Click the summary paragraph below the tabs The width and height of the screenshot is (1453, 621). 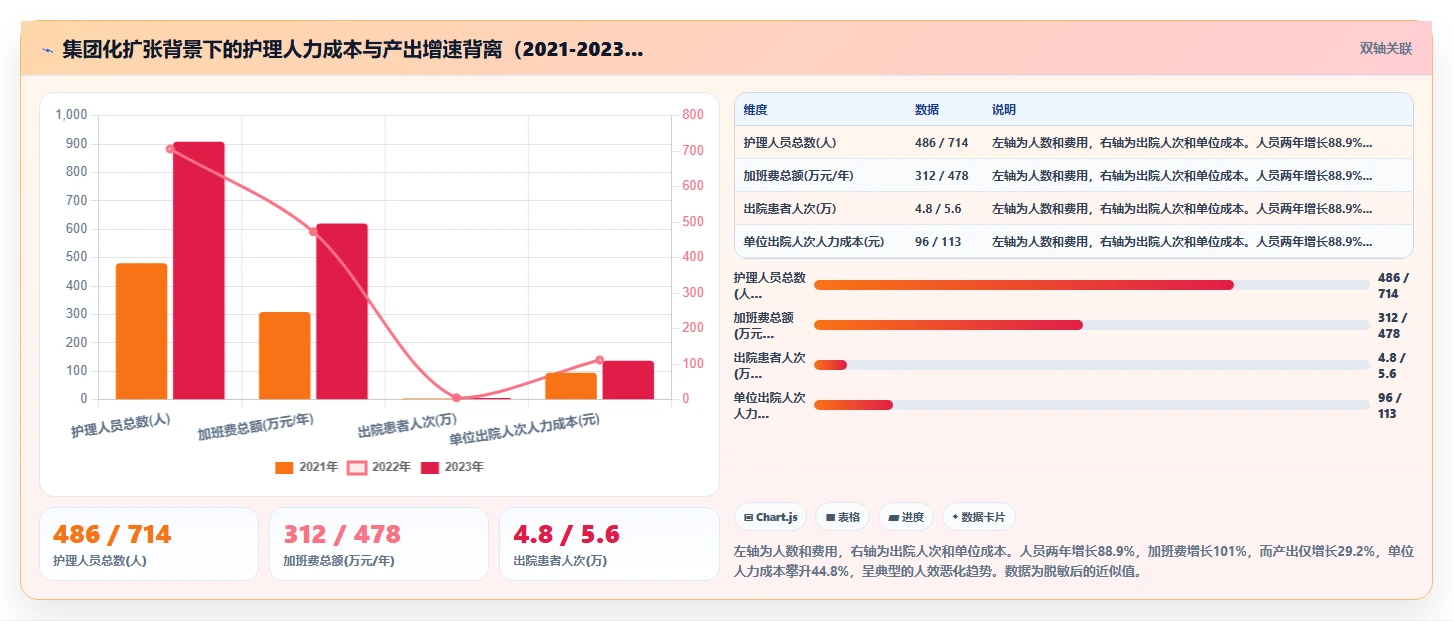pos(1073,561)
